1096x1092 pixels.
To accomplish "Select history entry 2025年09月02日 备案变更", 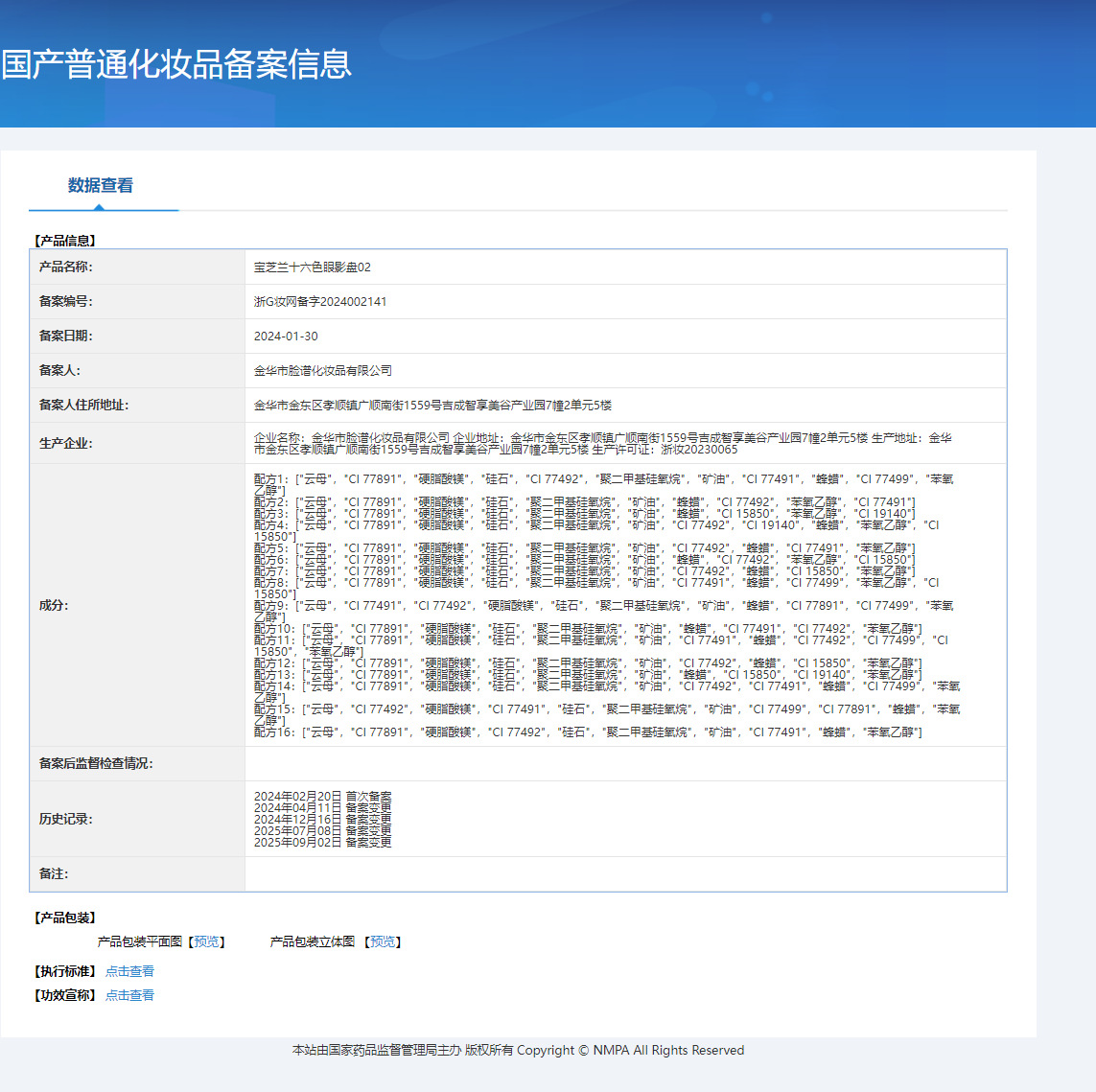I will click(x=323, y=843).
